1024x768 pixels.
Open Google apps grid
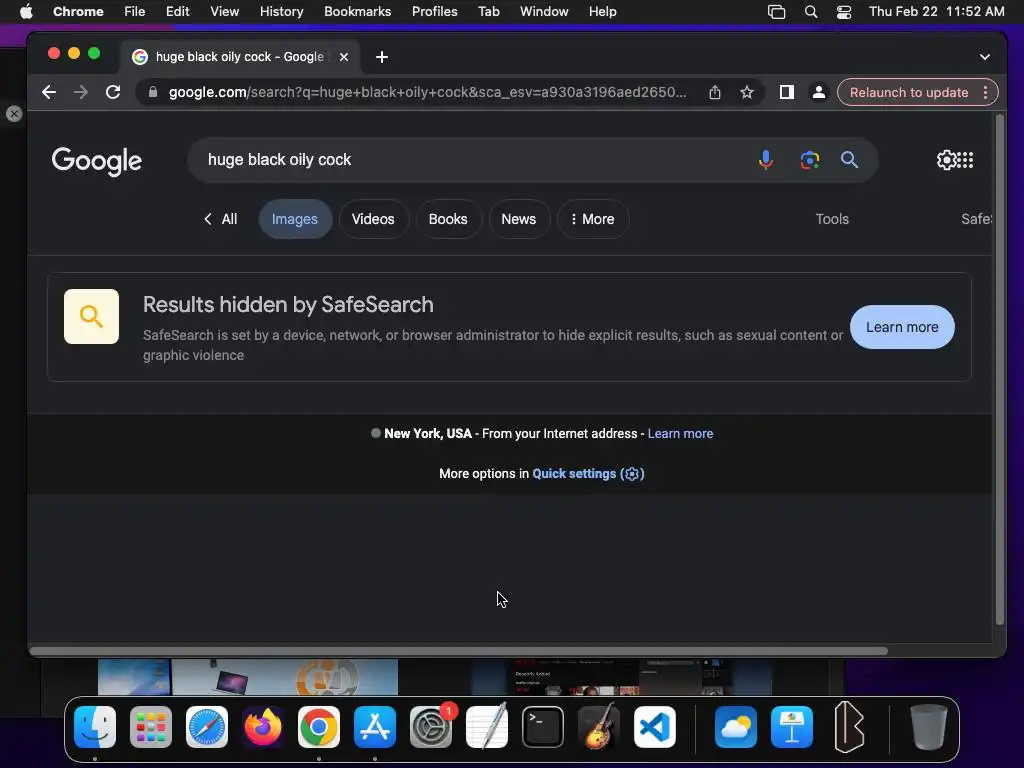click(x=965, y=159)
